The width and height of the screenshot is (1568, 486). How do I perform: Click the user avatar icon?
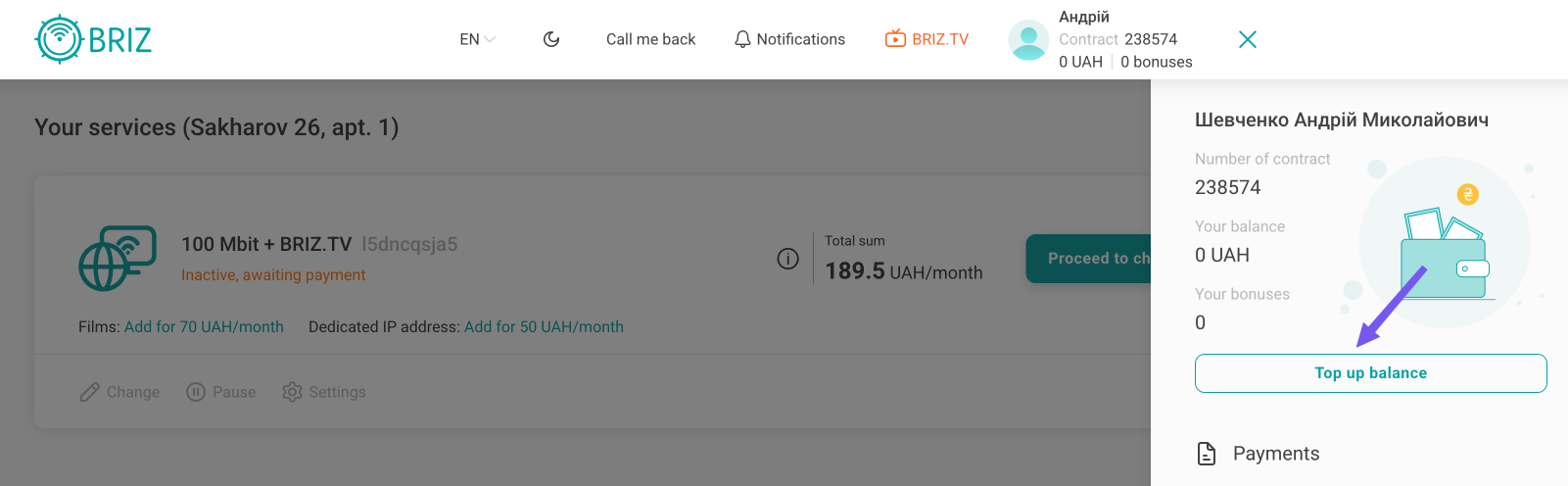coord(1028,40)
